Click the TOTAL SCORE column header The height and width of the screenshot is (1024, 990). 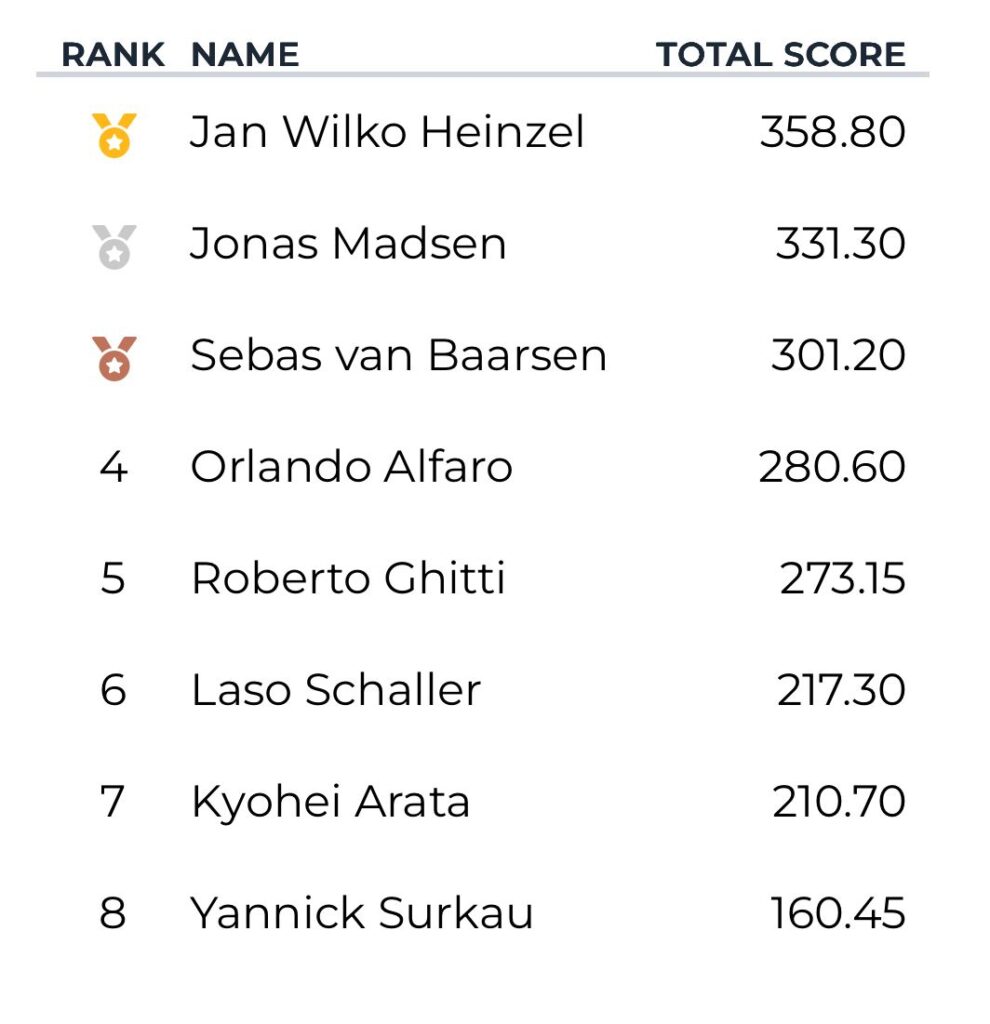click(780, 54)
